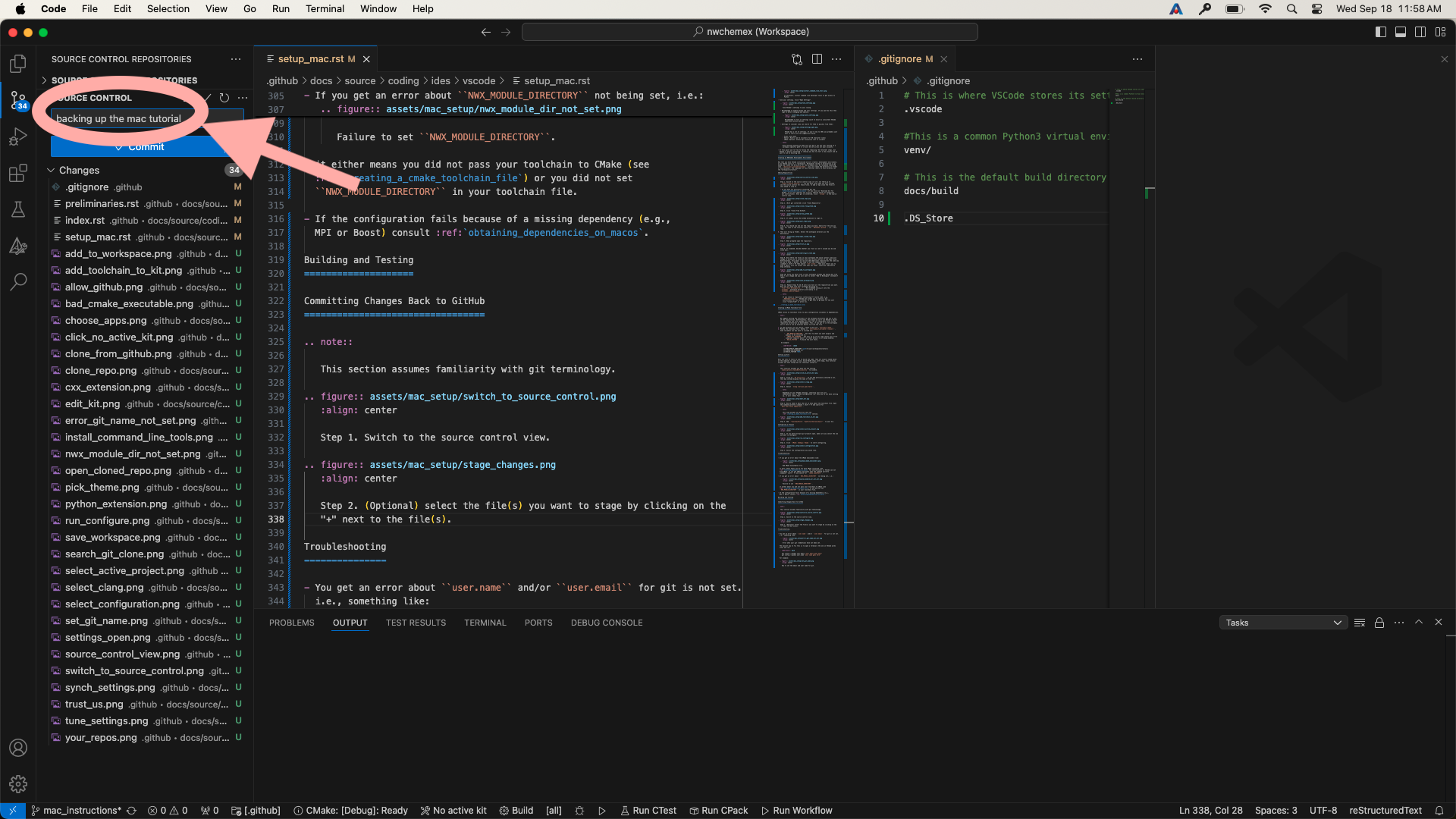Toggle primary side bar visibility

click(1381, 32)
